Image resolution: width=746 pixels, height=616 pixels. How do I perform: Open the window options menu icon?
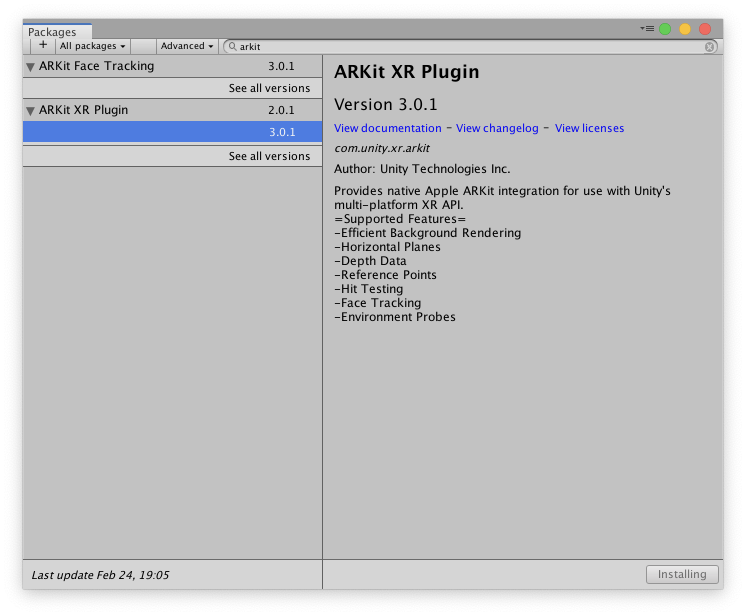[x=647, y=29]
